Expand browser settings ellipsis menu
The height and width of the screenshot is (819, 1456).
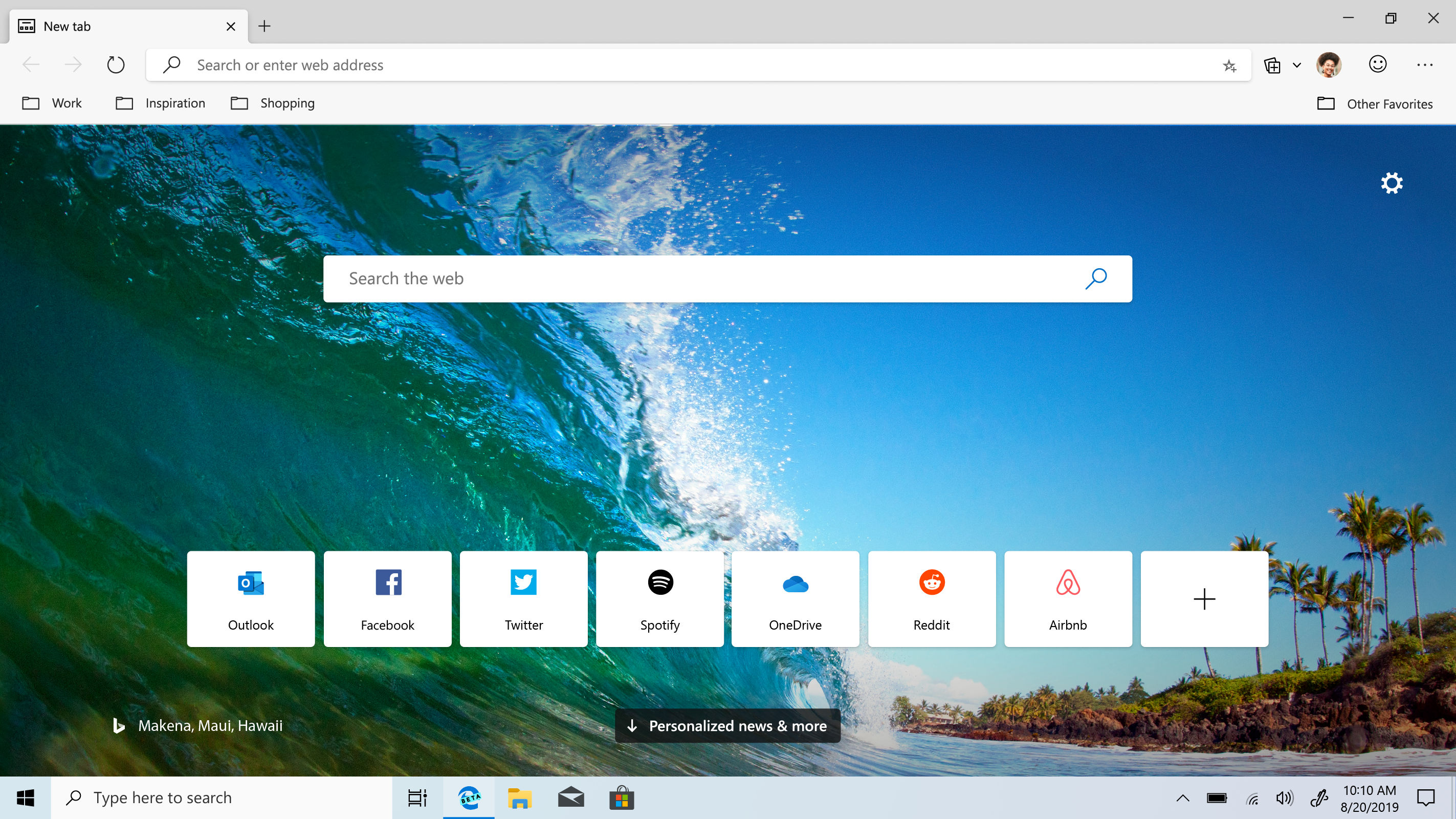tap(1425, 65)
